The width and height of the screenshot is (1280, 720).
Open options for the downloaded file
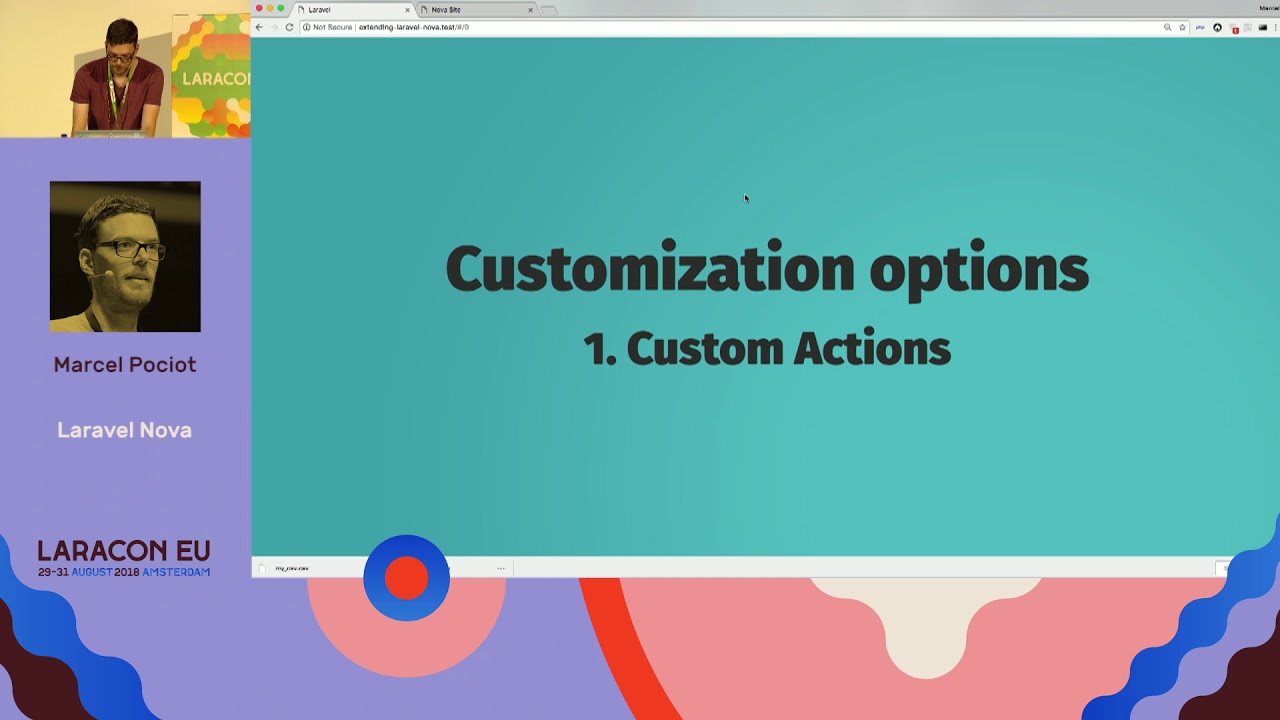501,568
